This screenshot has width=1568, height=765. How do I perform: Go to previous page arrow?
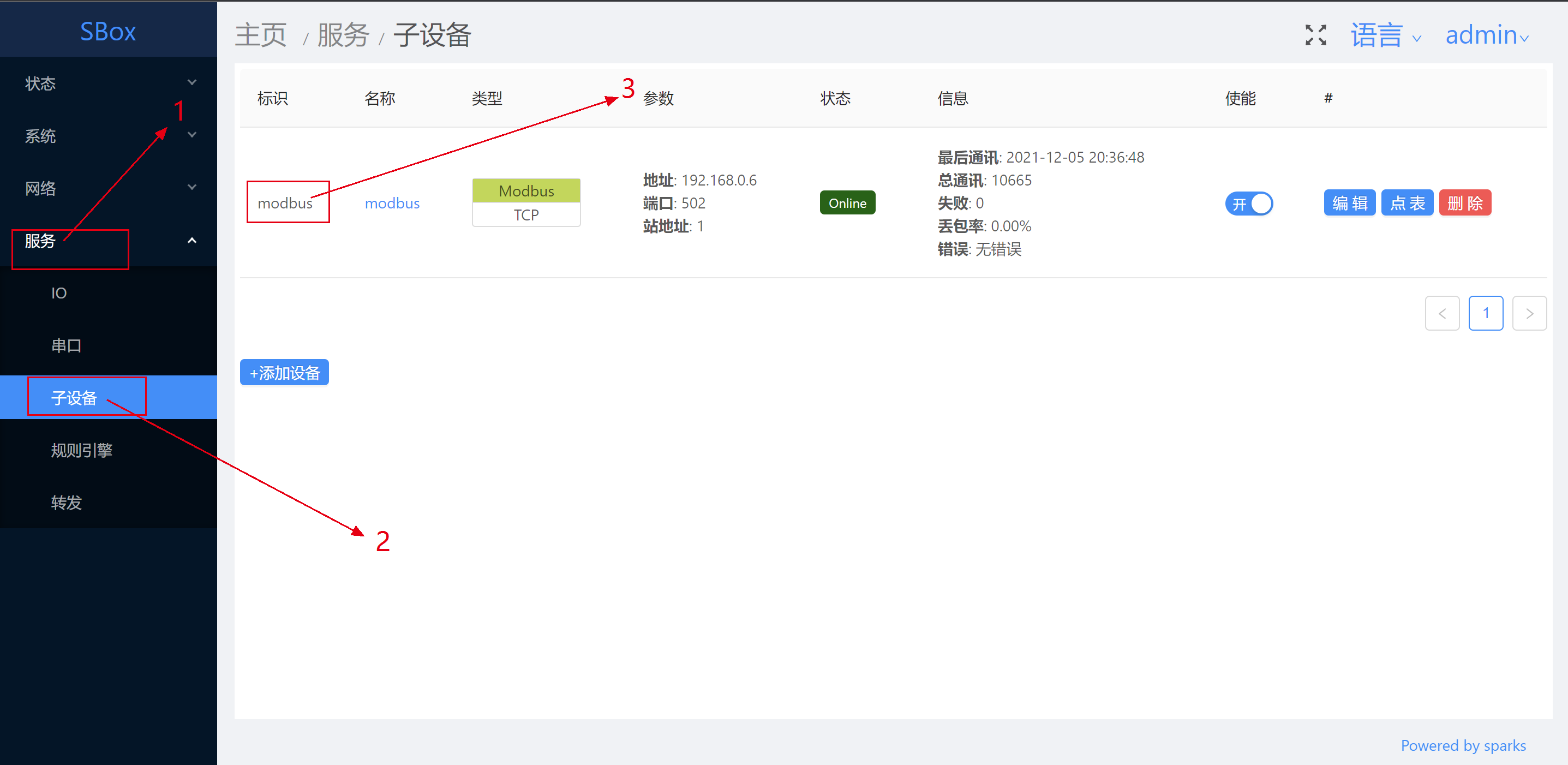1441,313
